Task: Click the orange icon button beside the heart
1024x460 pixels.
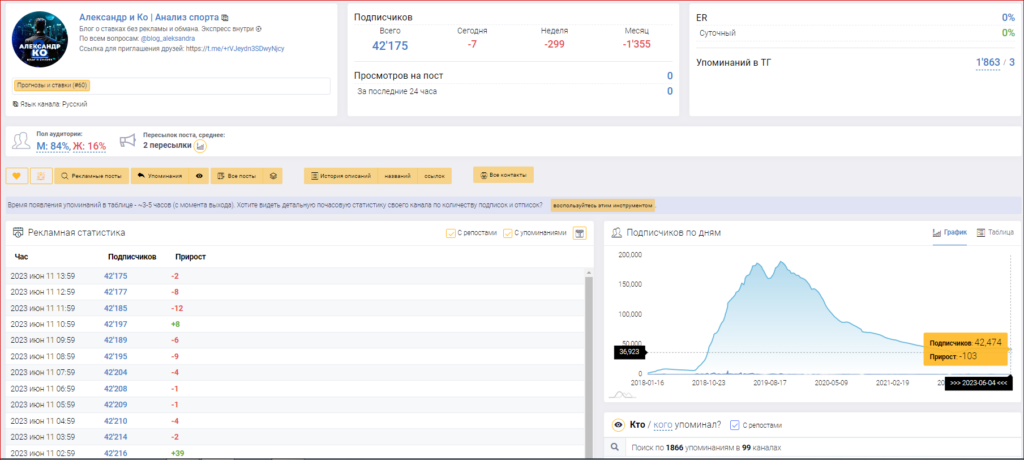Action: click(40, 176)
